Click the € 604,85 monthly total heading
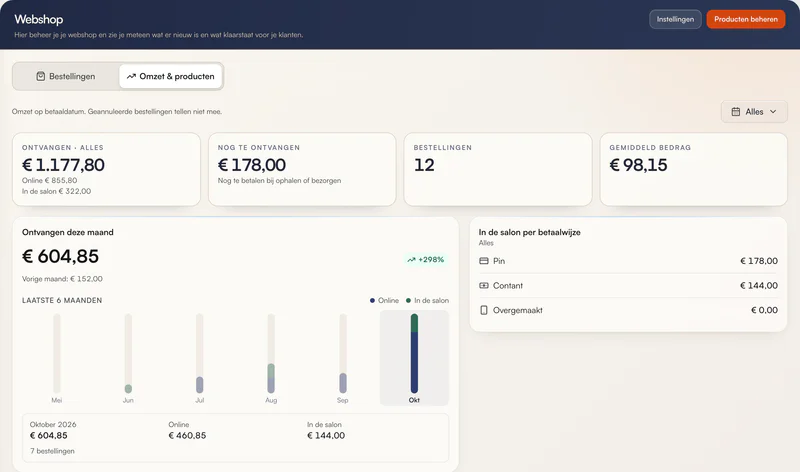This screenshot has width=800, height=472. tap(60, 256)
